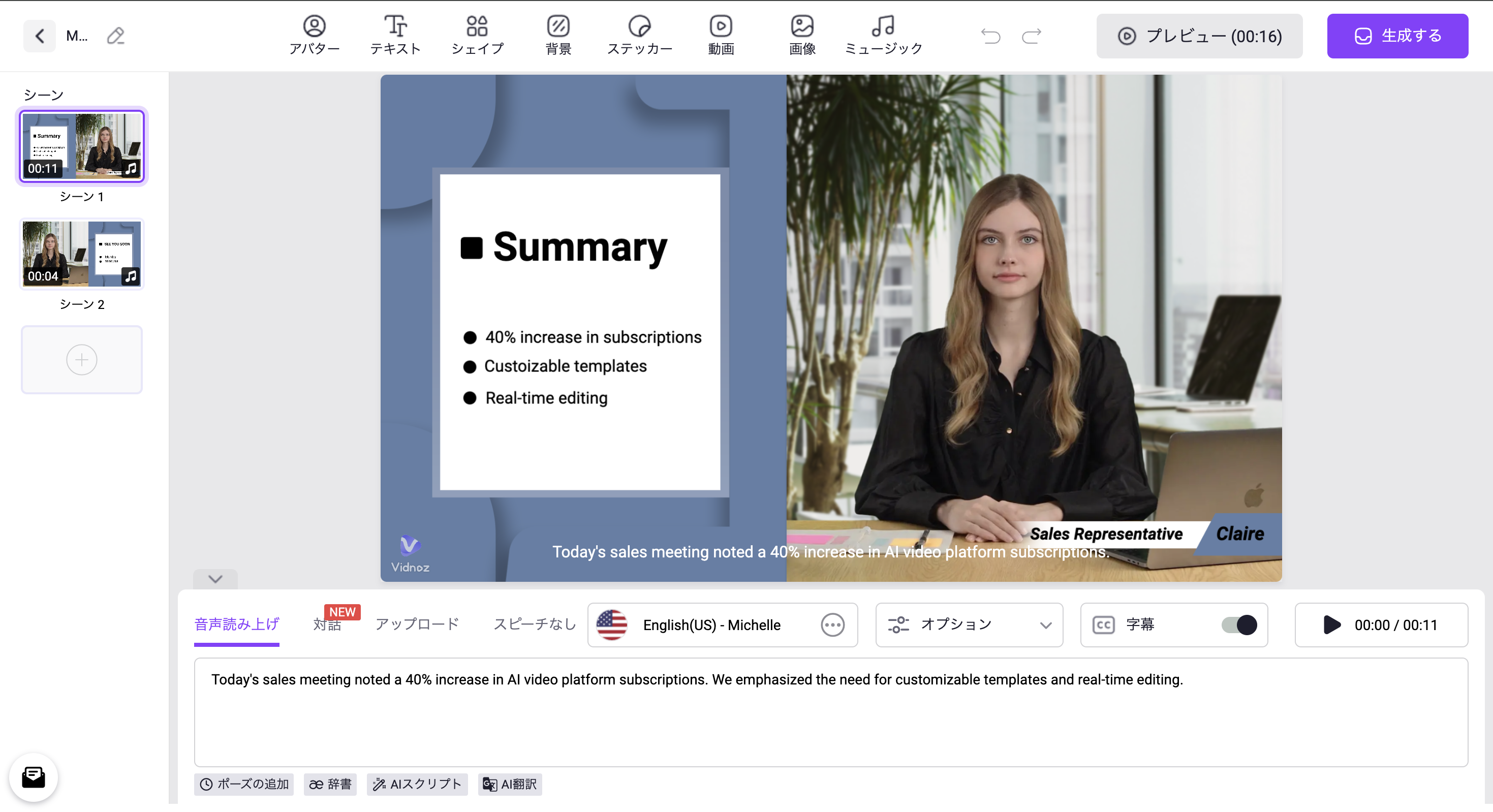Expand the オプション dropdown
The height and width of the screenshot is (812, 1493).
pos(969,625)
